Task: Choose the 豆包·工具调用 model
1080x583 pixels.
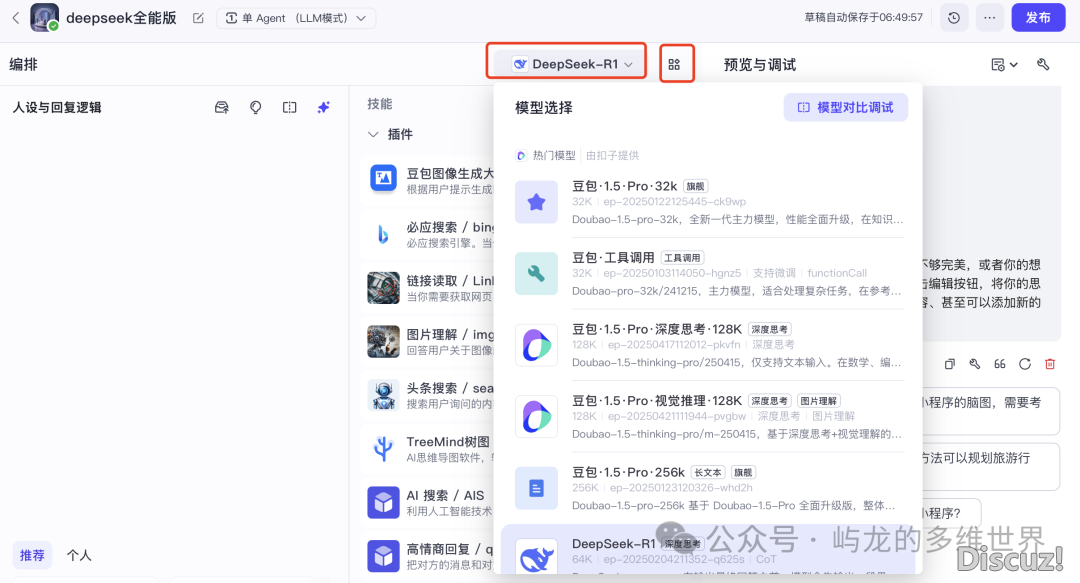Action: point(709,274)
